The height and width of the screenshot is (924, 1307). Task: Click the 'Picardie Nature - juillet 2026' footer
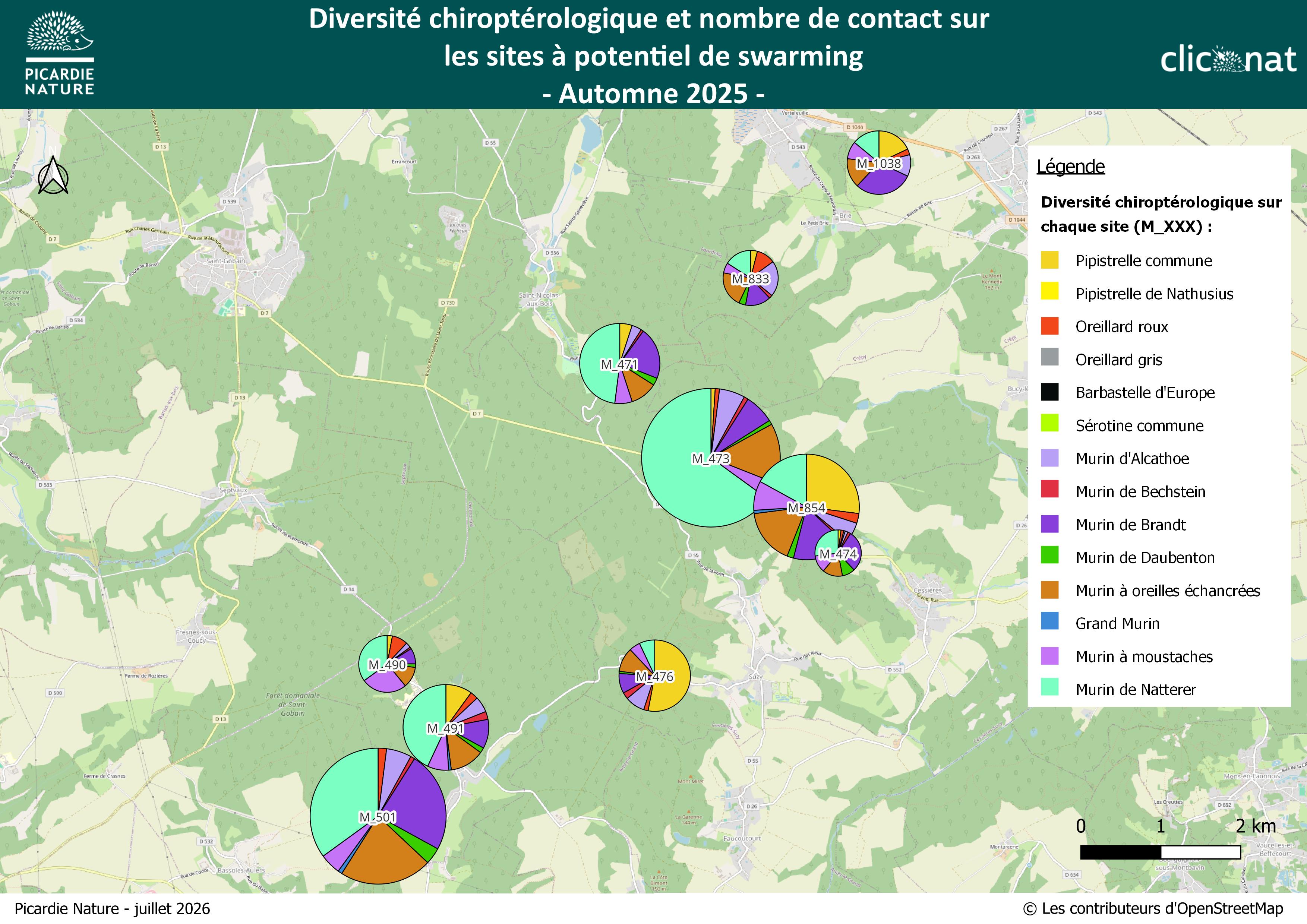112,909
